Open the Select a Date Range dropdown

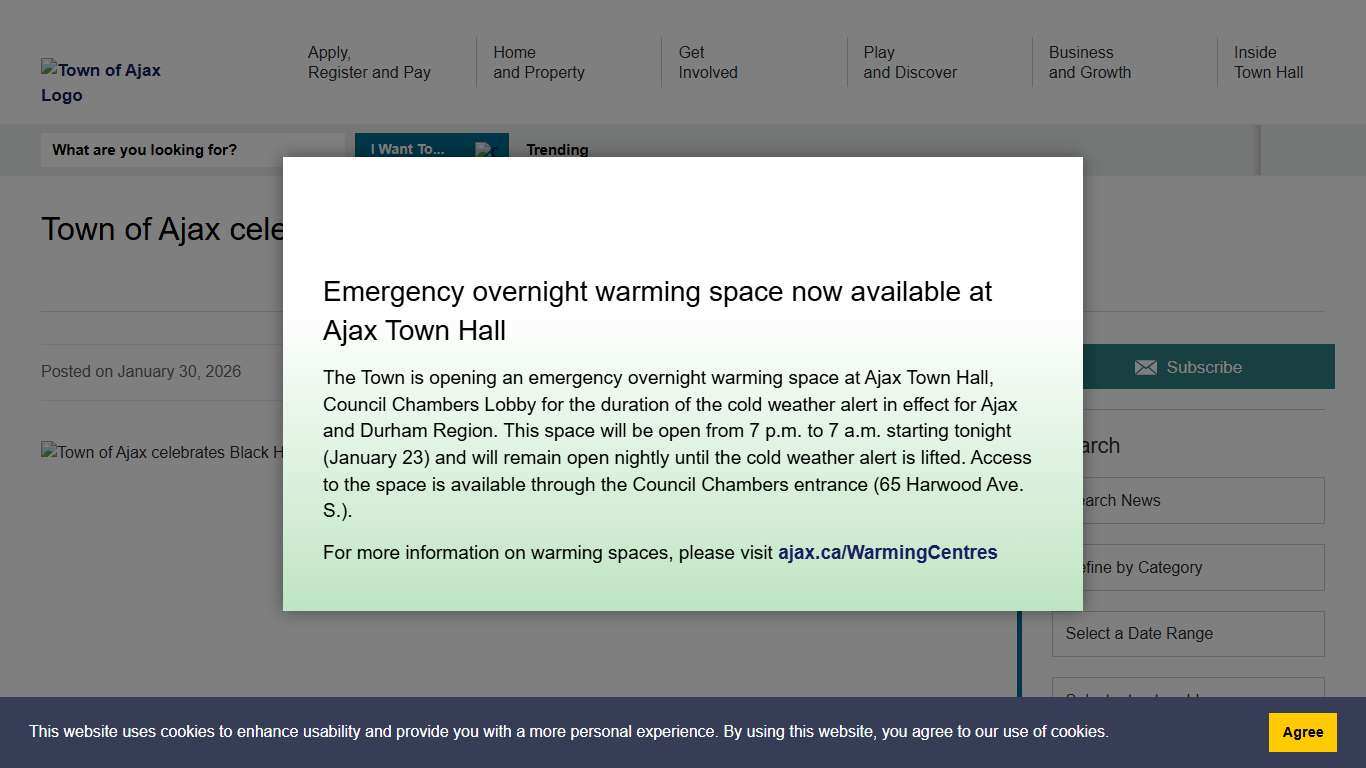point(1188,634)
